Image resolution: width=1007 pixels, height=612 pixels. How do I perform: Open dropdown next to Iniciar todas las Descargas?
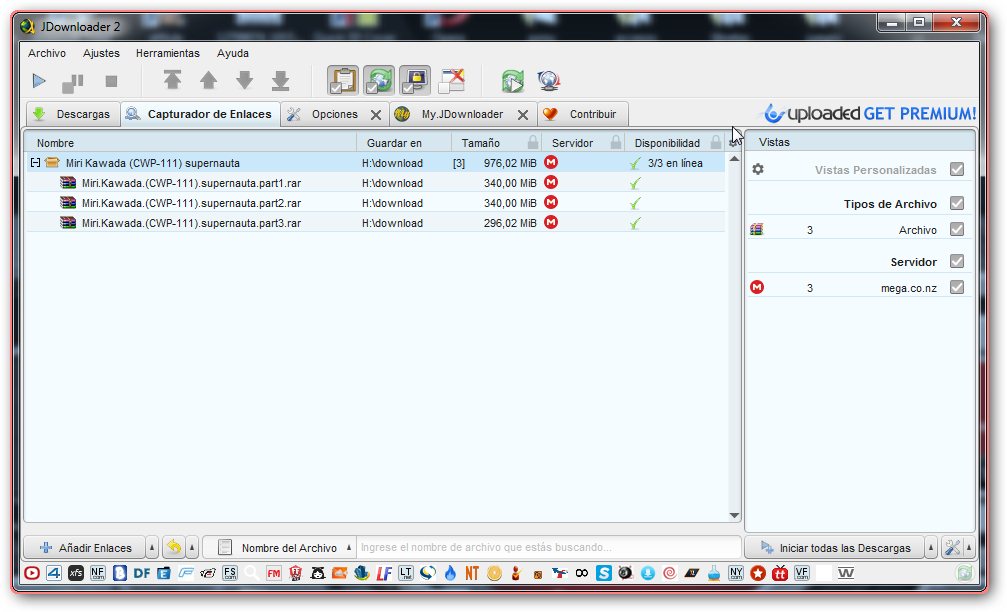coord(931,548)
